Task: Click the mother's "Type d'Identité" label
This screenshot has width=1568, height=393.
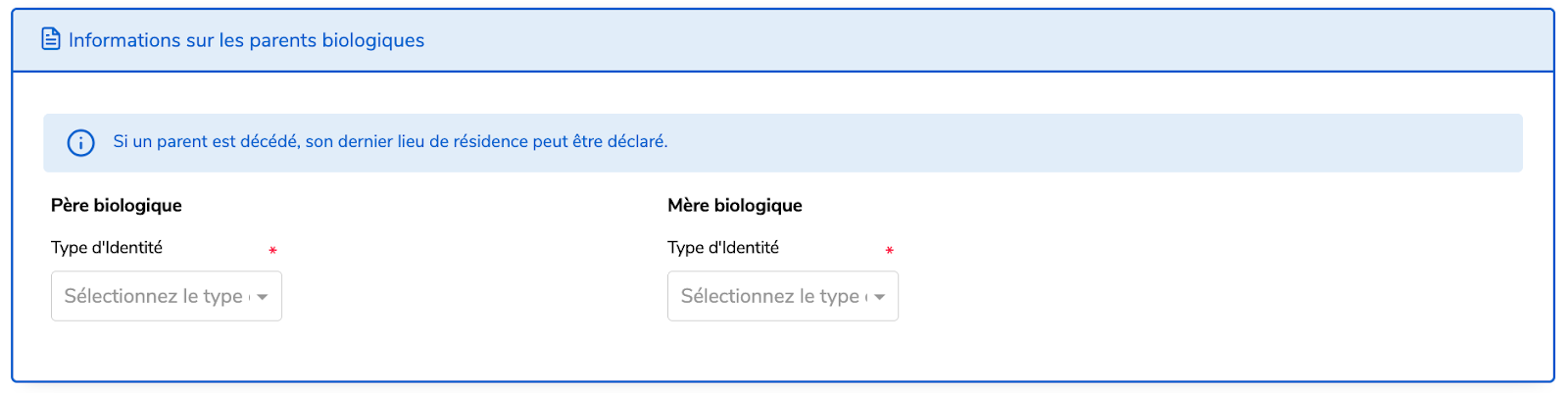Action: click(723, 247)
